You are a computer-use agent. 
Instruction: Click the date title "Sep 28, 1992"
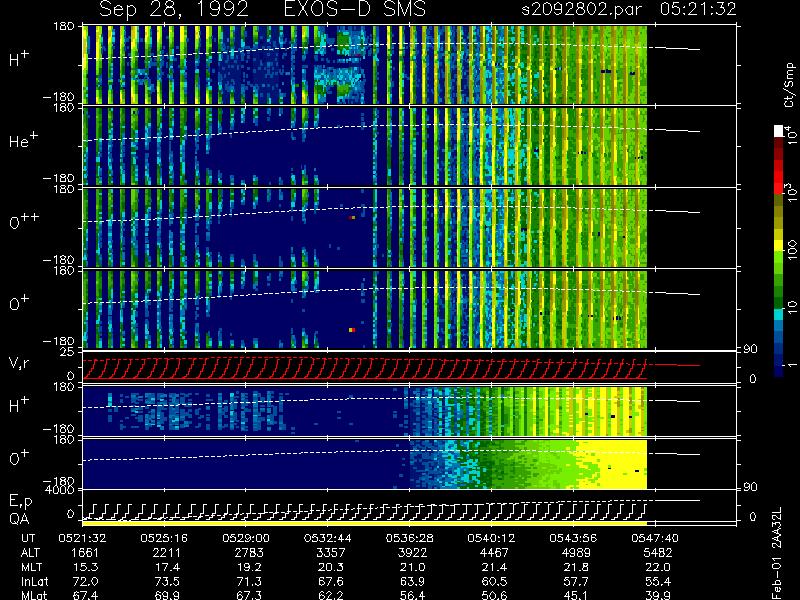click(x=173, y=9)
